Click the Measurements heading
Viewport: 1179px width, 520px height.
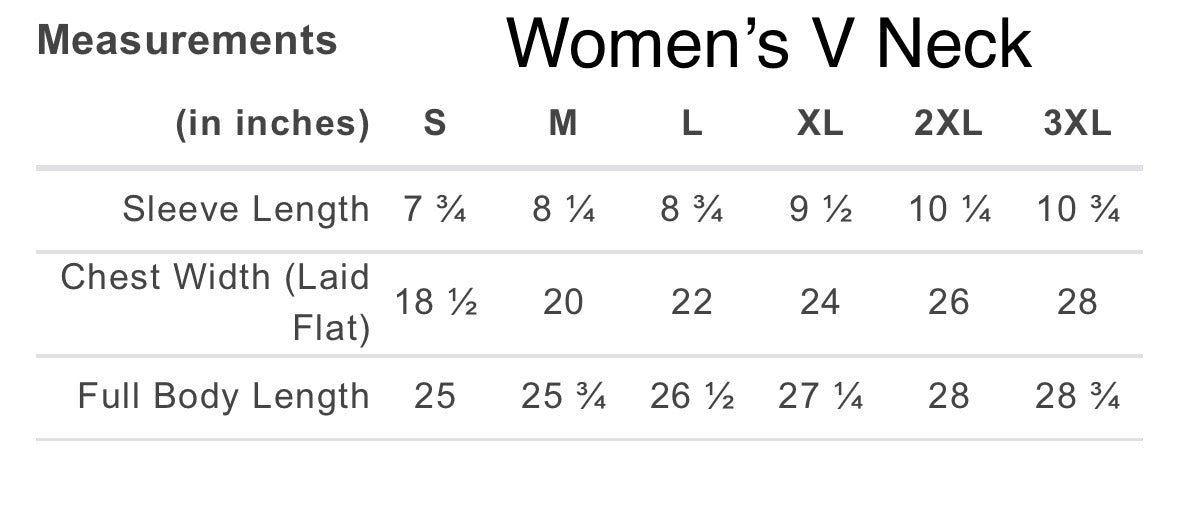pos(186,40)
